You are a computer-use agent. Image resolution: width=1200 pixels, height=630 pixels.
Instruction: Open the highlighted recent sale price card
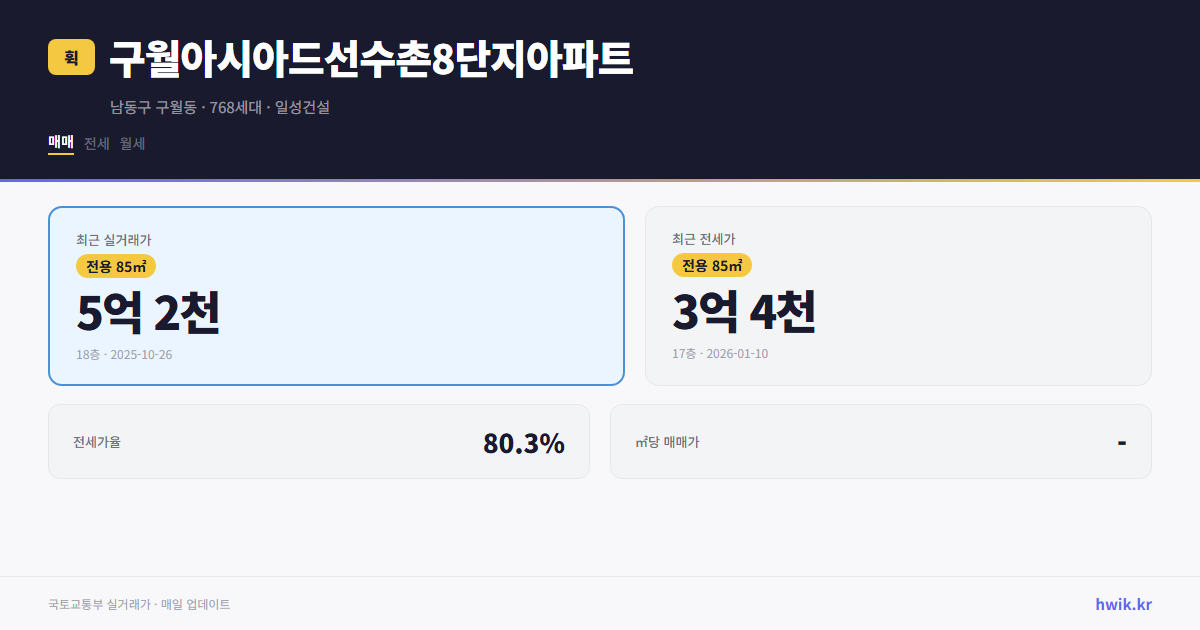(336, 295)
